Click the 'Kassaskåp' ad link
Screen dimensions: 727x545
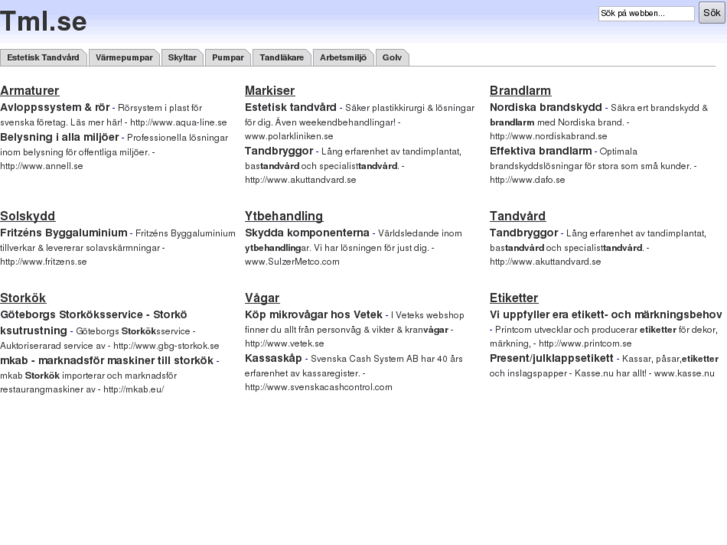[x=273, y=358]
